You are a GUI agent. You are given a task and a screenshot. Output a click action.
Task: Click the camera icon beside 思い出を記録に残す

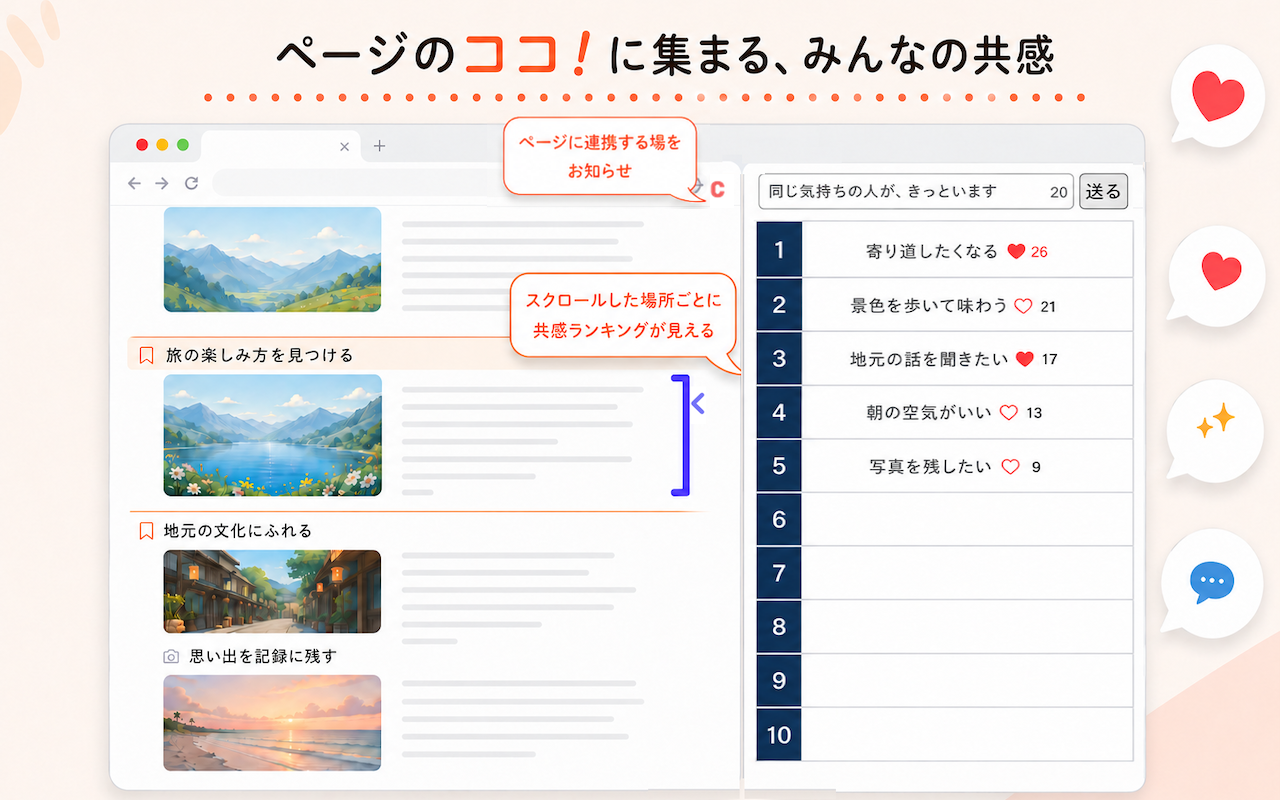click(171, 657)
